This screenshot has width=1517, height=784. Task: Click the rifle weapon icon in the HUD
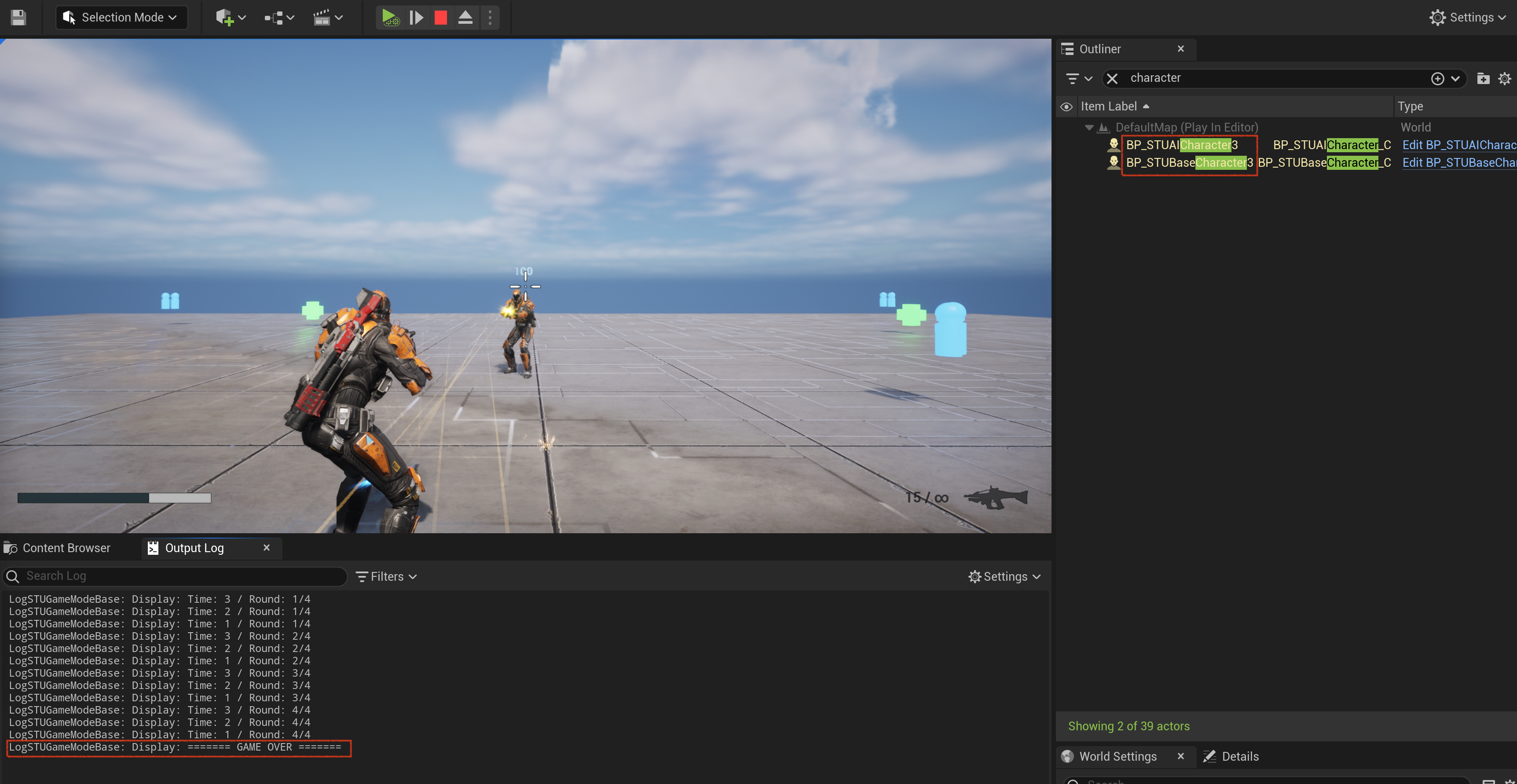[x=996, y=498]
